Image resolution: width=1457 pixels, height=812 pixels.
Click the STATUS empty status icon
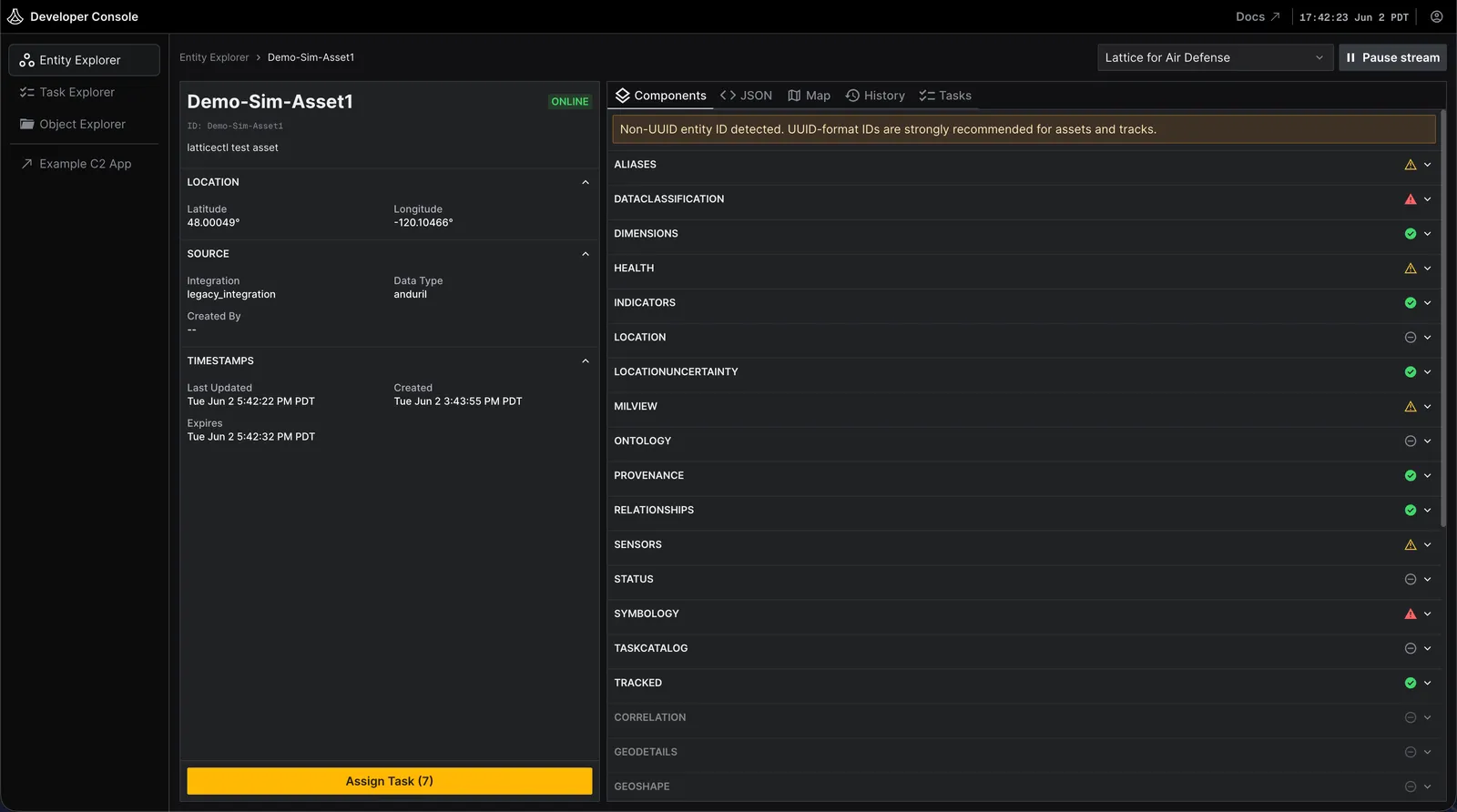[1411, 580]
